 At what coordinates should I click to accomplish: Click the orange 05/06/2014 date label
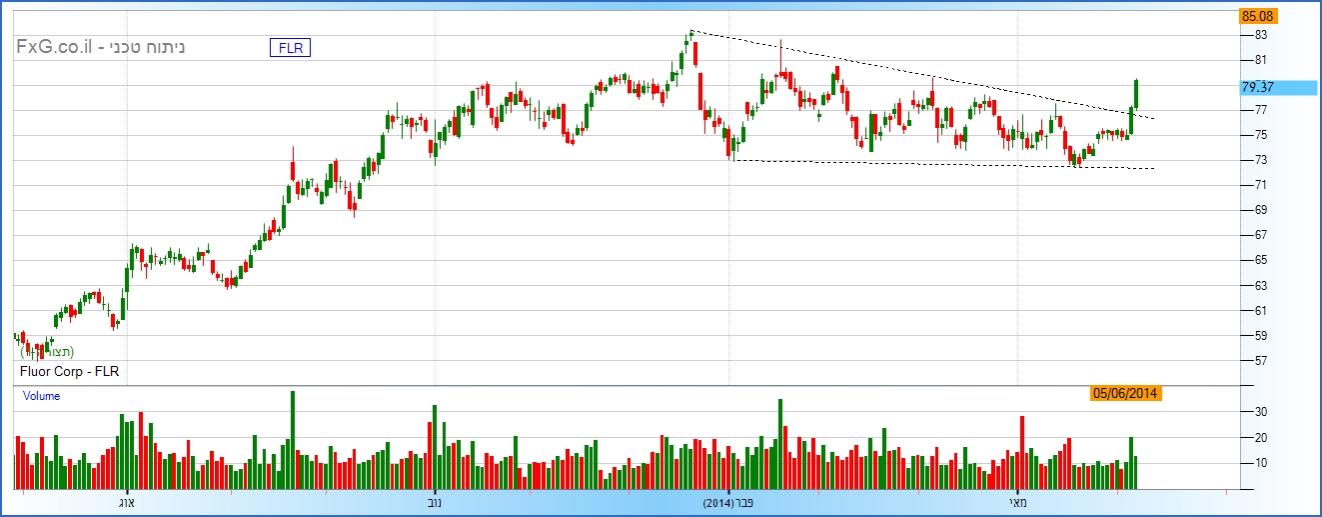(1125, 394)
